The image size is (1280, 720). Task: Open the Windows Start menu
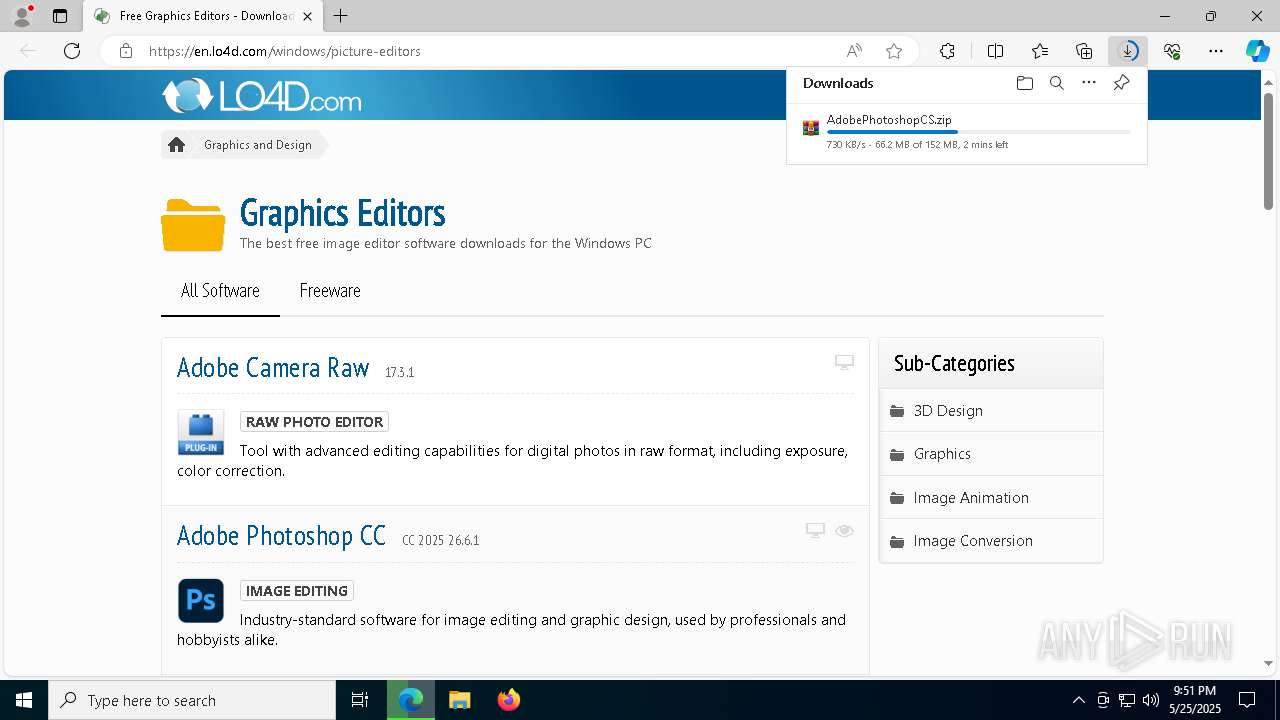tap(24, 700)
